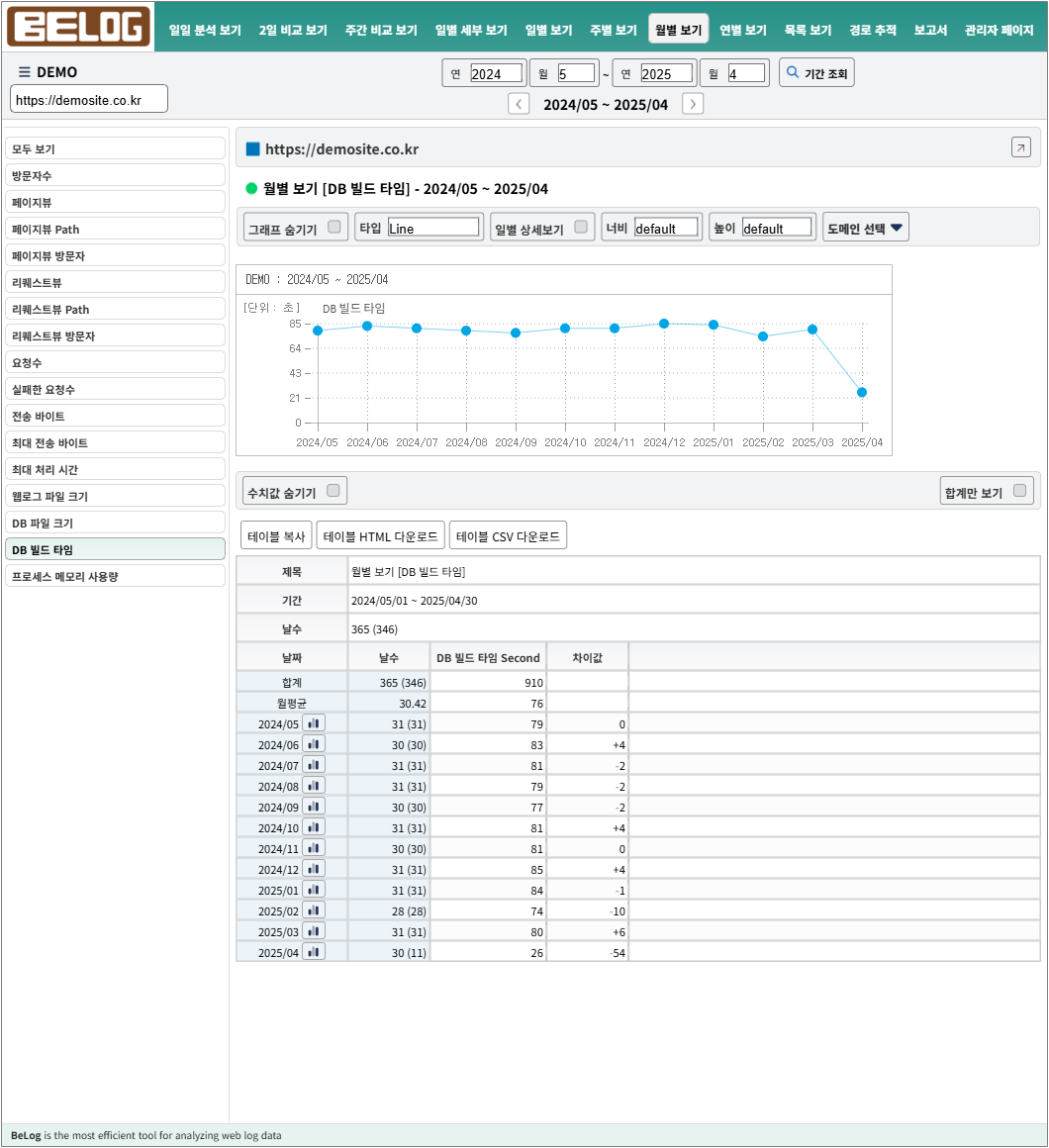Click the DB 빌드 타임 Second column header
The height and width of the screenshot is (1148, 1049).
[x=488, y=657]
